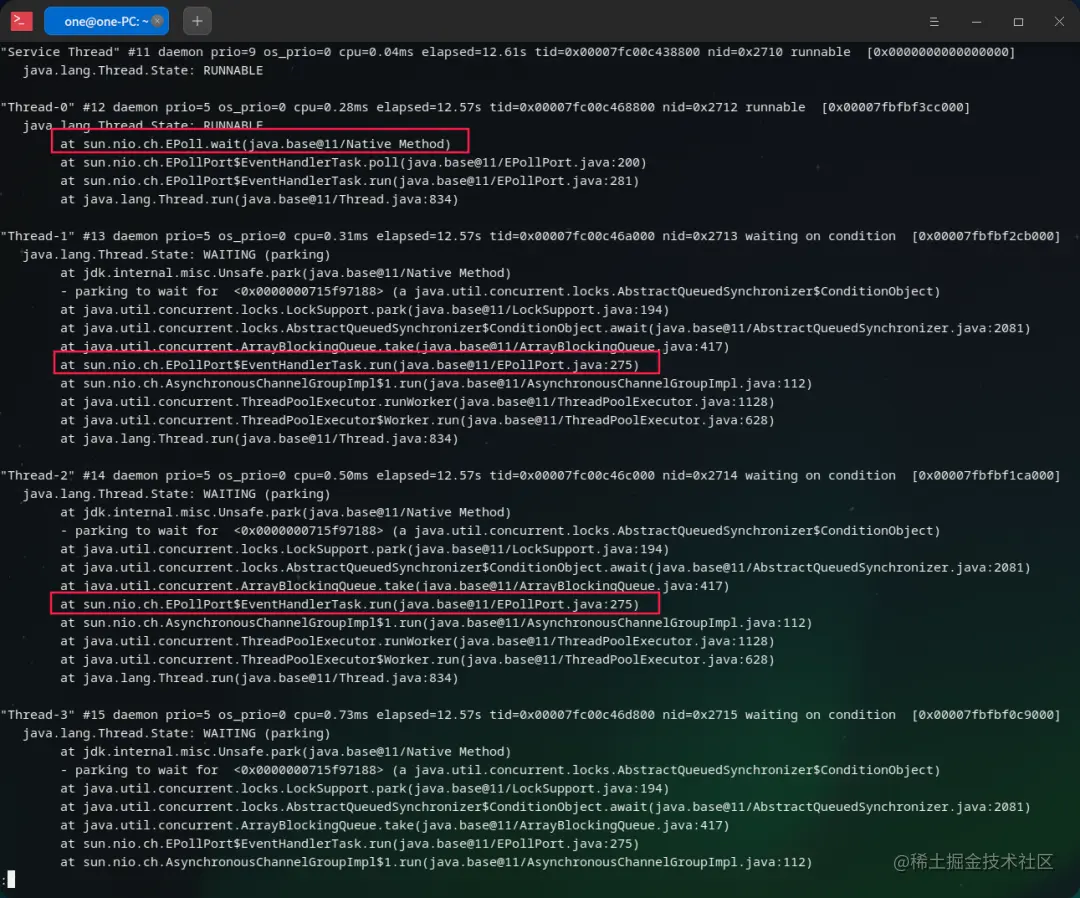Click Unsafe.park line under Thread-1

285,273
